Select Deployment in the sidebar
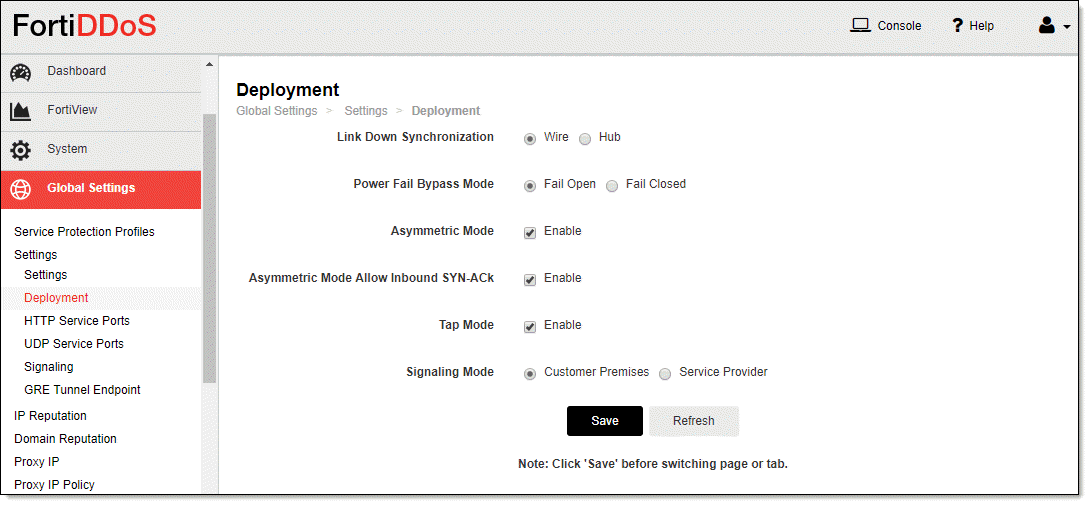This screenshot has height=505, width=1089. 56,297
